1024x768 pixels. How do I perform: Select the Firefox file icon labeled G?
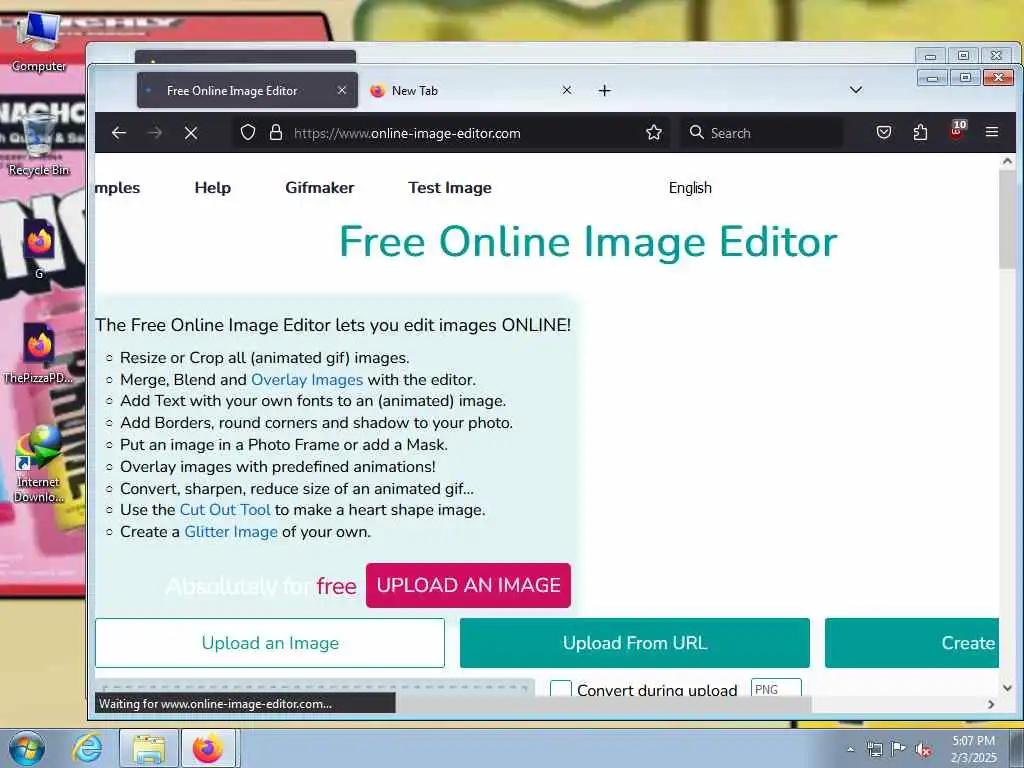click(x=39, y=249)
